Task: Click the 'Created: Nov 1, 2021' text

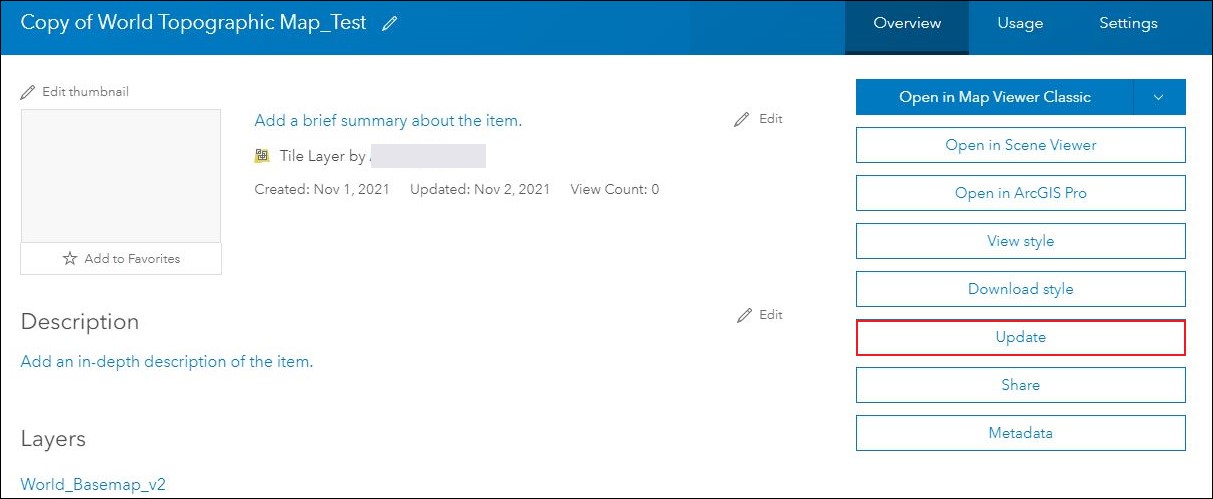Action: coord(322,189)
